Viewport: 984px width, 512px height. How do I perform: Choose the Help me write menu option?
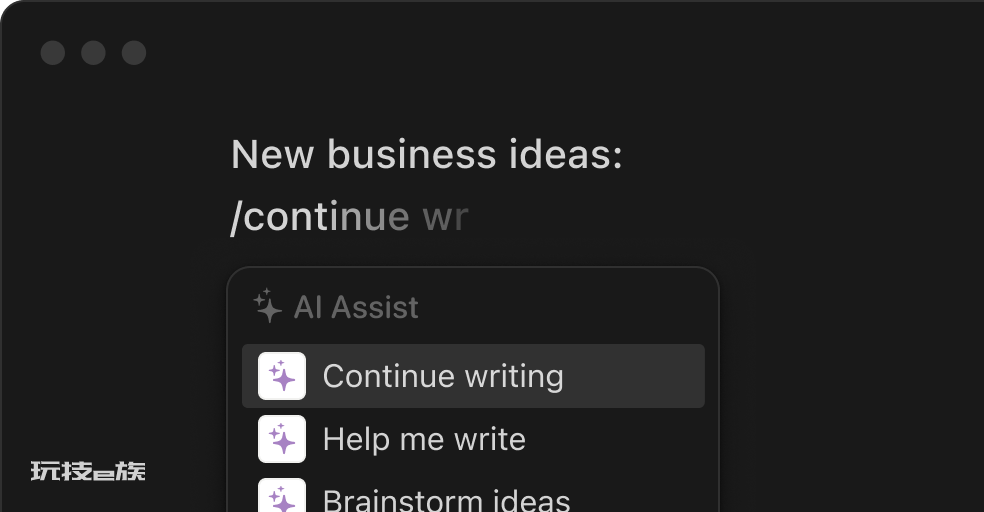(x=473, y=439)
